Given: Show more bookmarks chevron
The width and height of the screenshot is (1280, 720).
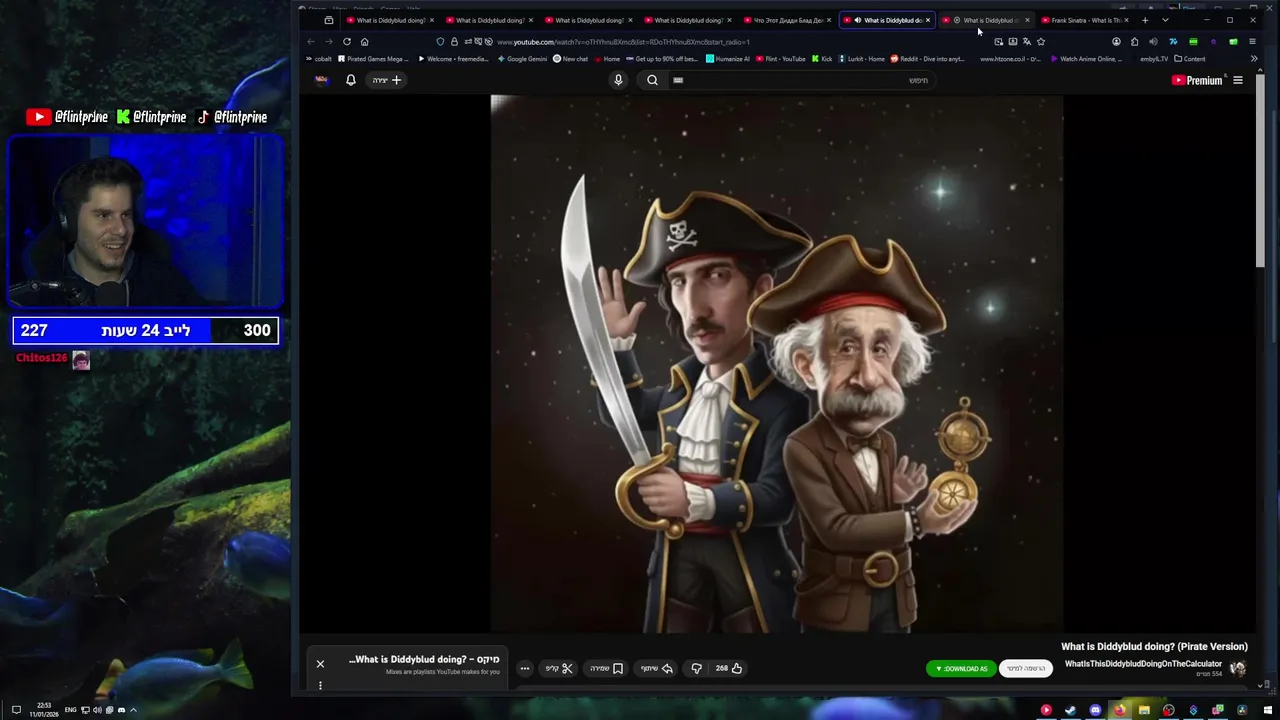Looking at the screenshot, I should [x=1254, y=59].
